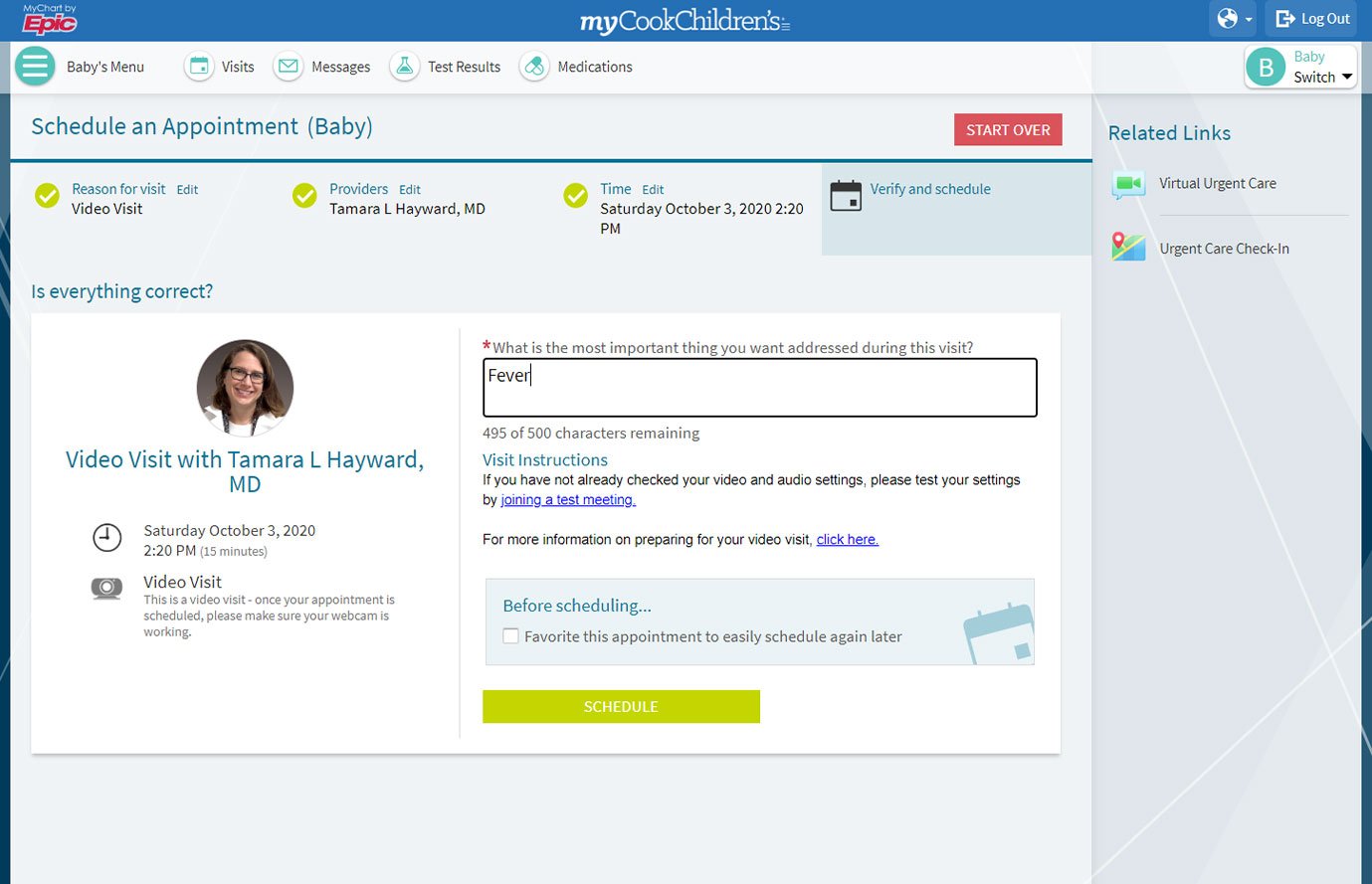
Task: Check Favorite this appointment checkbox
Action: tap(510, 636)
